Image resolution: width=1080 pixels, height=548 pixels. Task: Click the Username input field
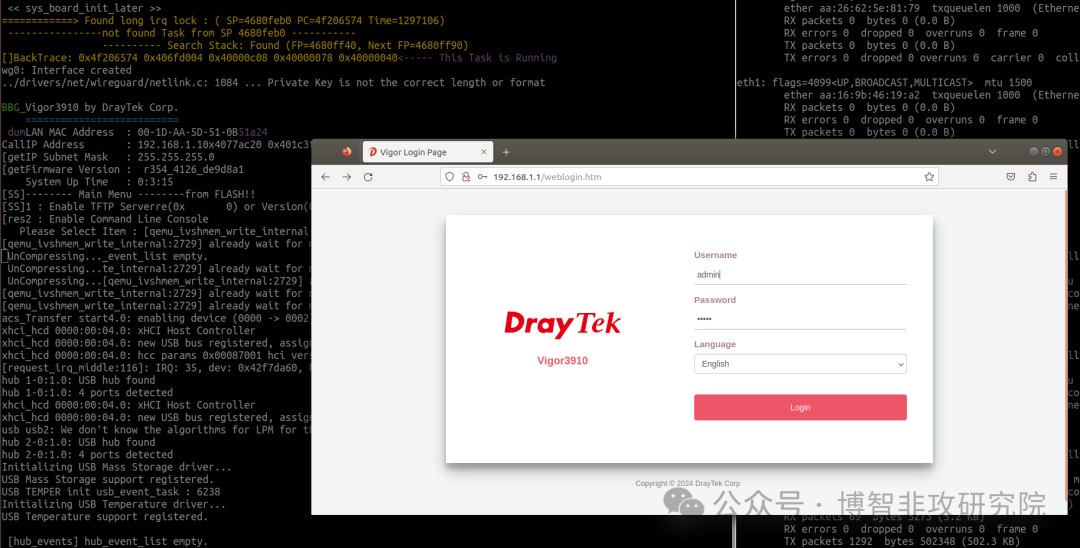click(x=800, y=274)
